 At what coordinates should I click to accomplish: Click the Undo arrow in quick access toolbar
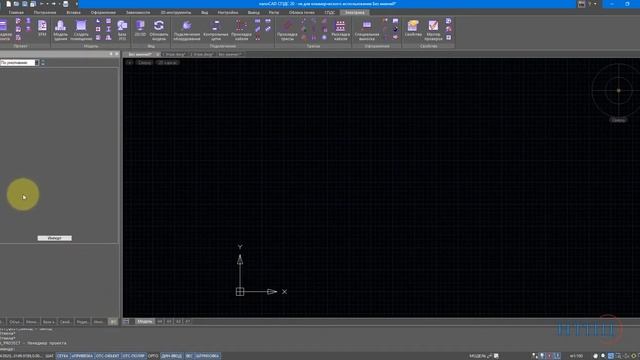42,4
